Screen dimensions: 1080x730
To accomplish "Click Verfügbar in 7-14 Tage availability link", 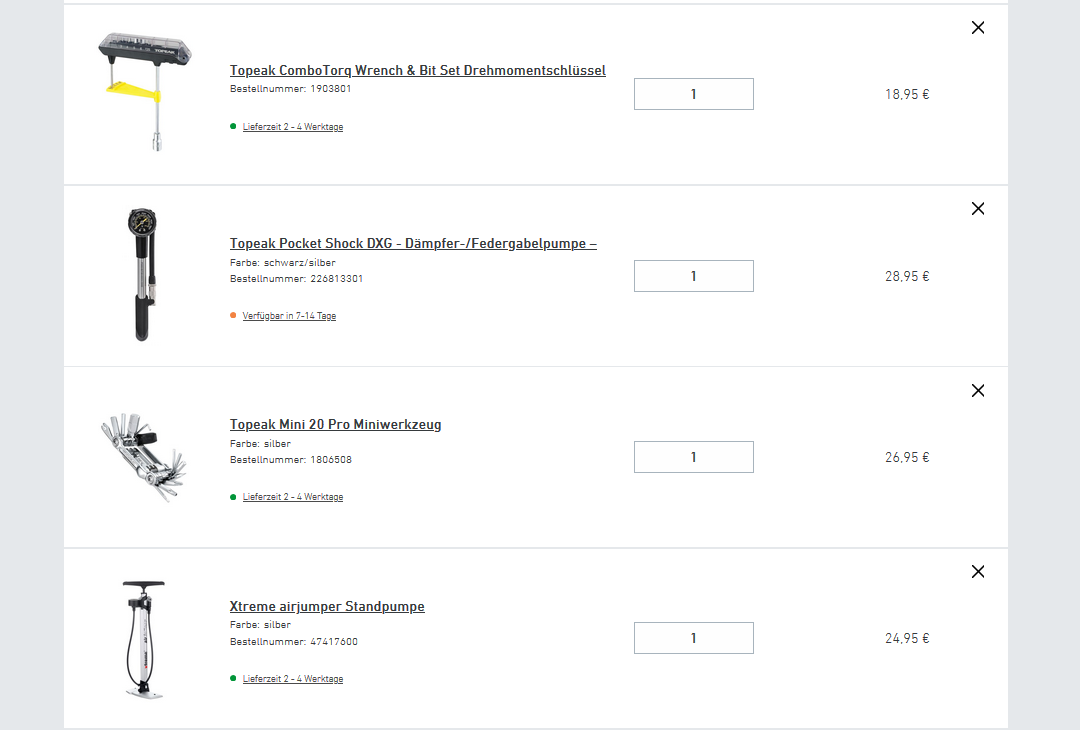I will tap(289, 316).
